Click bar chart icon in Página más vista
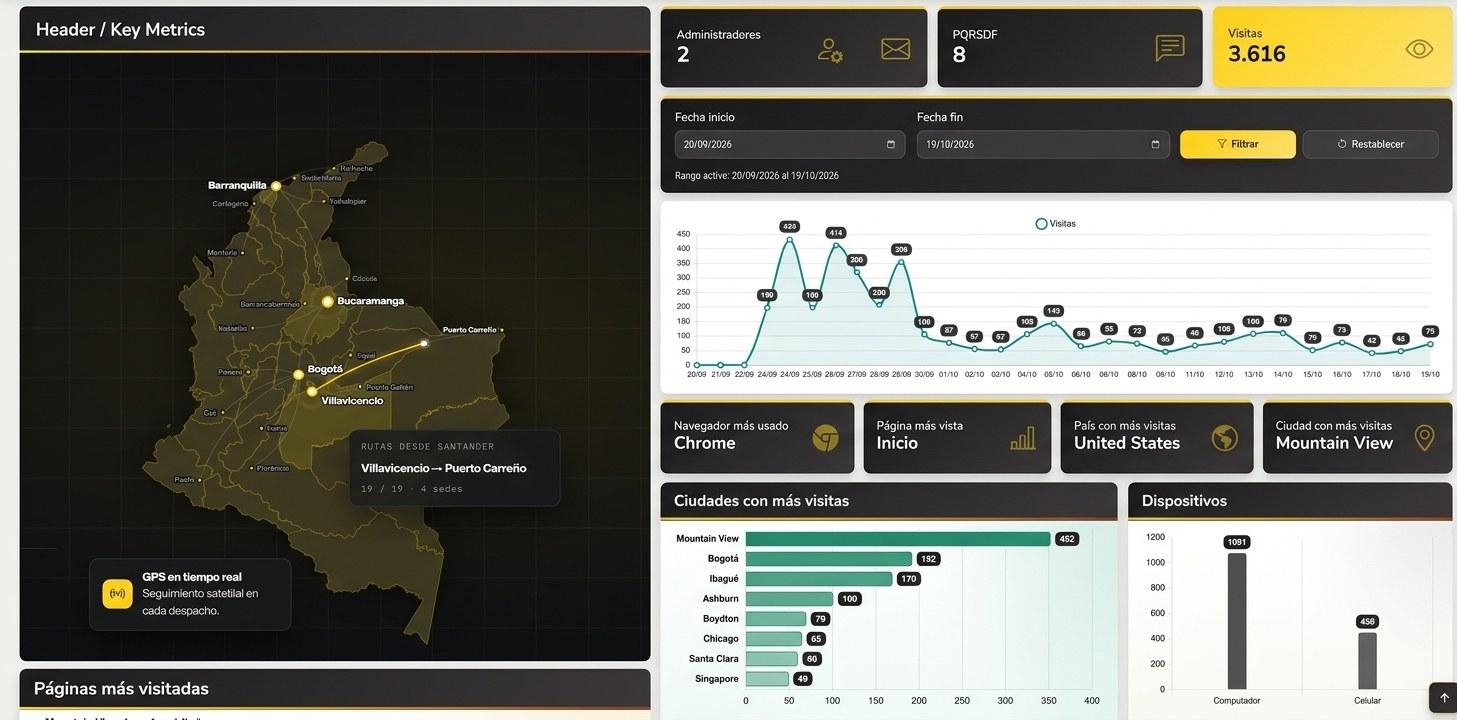 pyautogui.click(x=1023, y=438)
